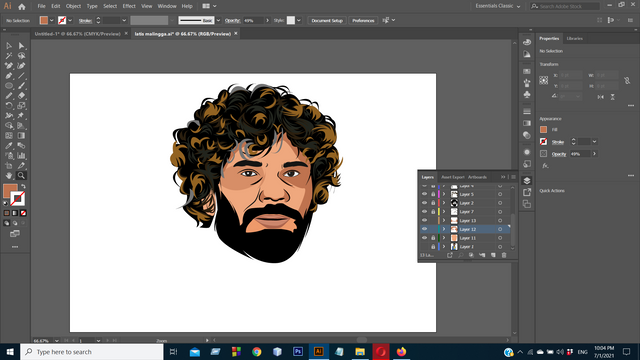Screen dimensions: 640x360
Task: Open Essentials Classic workspace dropdown
Action: pyautogui.click(x=498, y=6)
